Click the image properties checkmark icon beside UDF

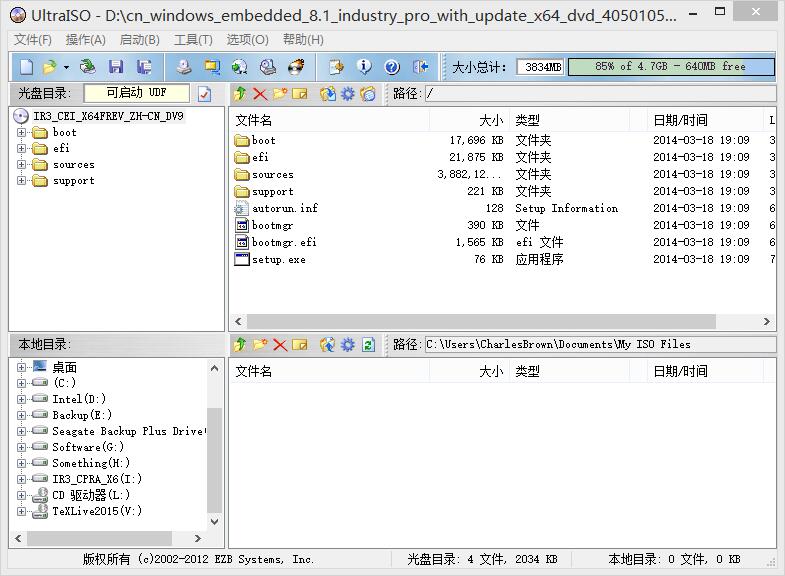coord(204,94)
